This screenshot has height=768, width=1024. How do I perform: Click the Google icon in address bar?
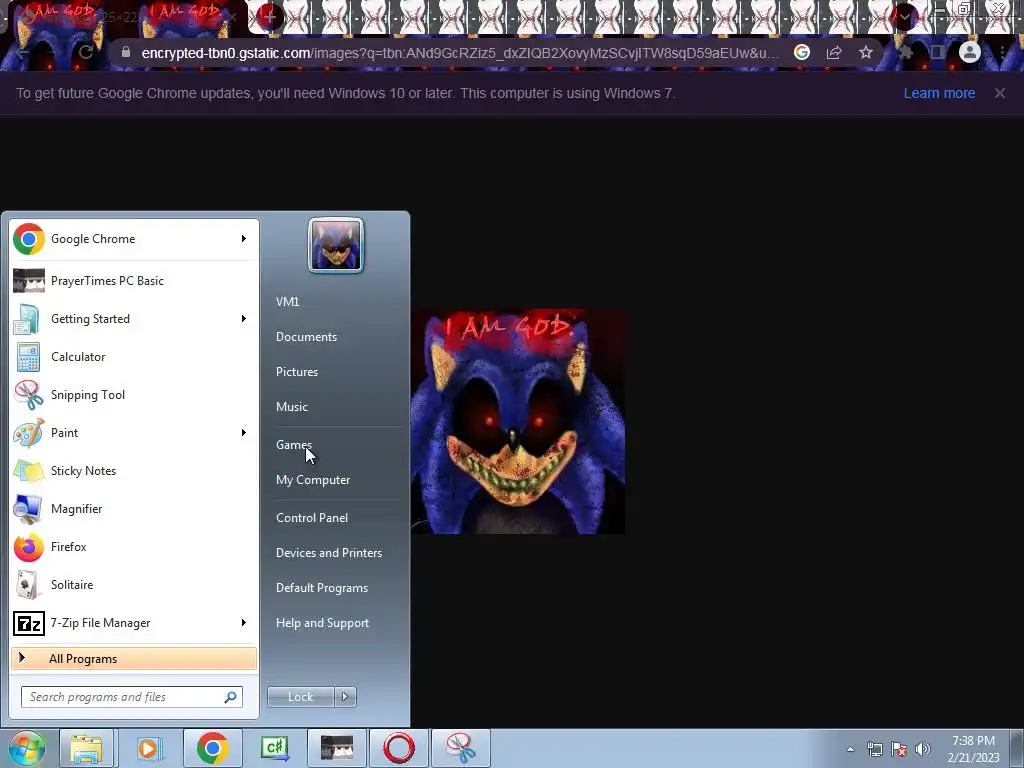[x=802, y=53]
